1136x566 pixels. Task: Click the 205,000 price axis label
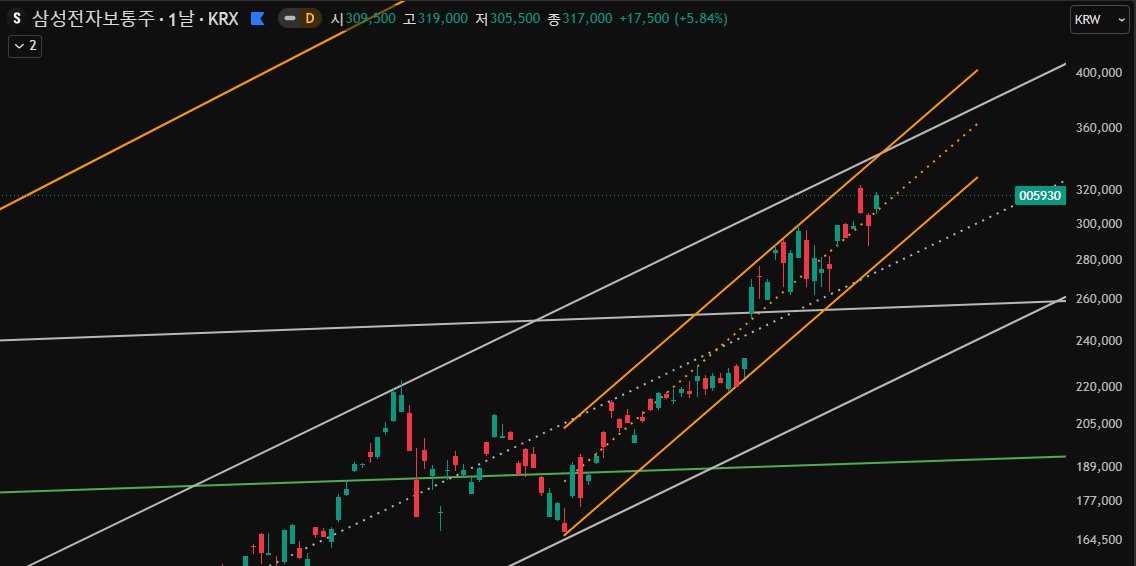click(1098, 423)
